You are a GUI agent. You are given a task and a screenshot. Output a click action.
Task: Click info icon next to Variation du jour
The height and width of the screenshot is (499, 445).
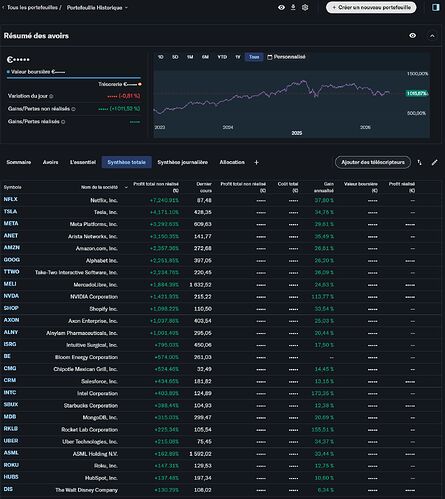[51, 96]
